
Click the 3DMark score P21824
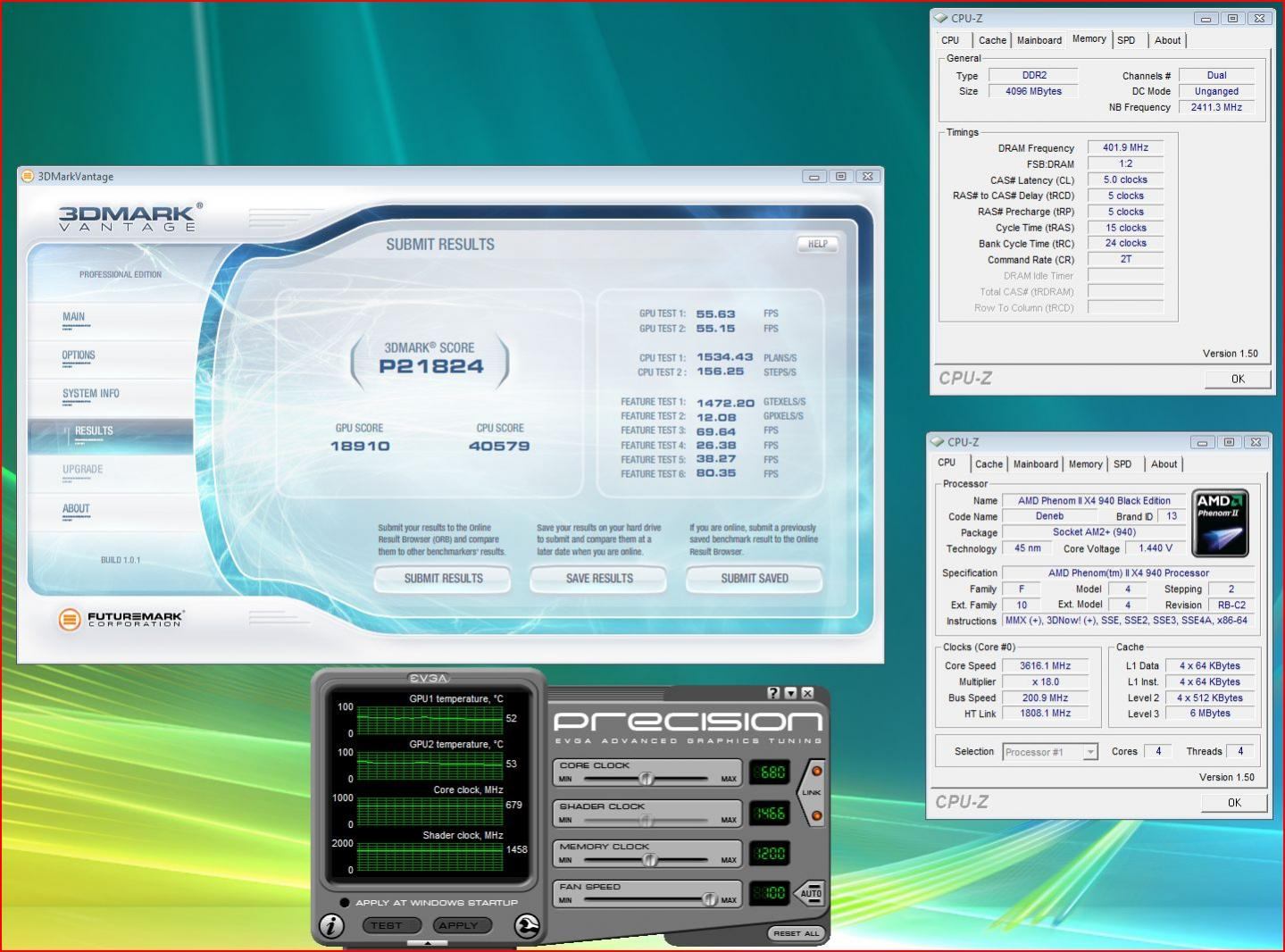pyautogui.click(x=431, y=366)
